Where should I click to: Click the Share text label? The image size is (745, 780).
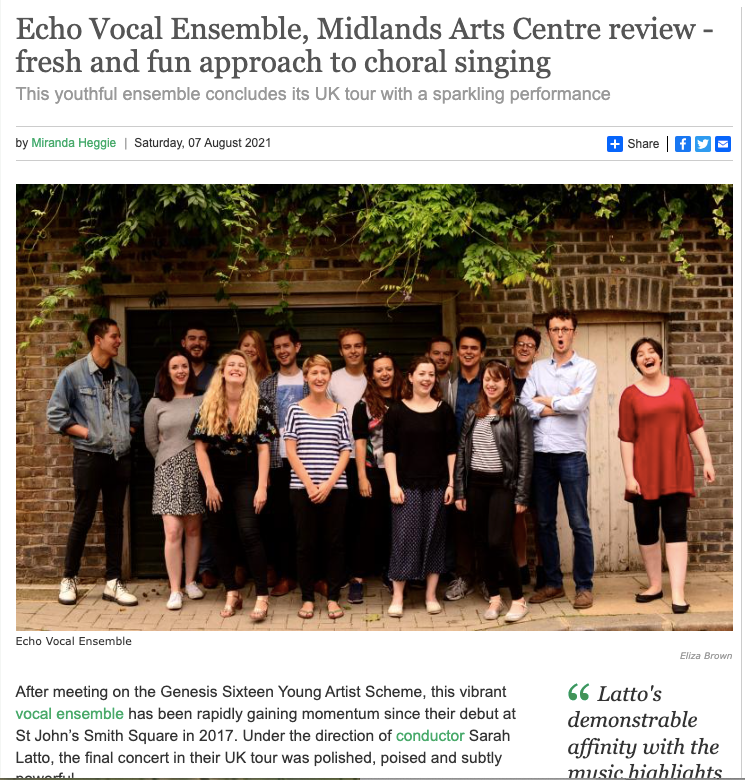coord(643,144)
